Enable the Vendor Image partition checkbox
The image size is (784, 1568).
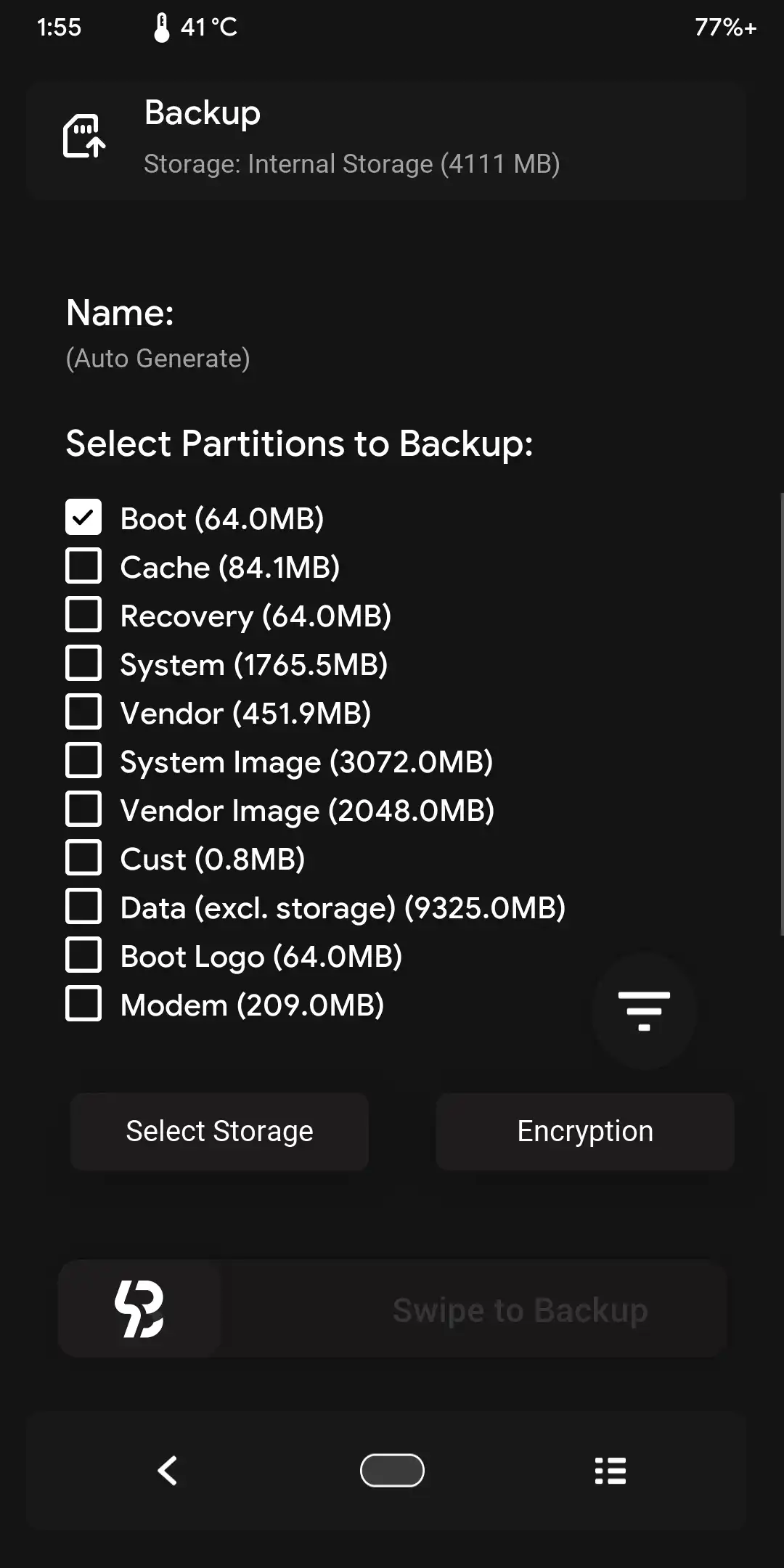point(83,809)
